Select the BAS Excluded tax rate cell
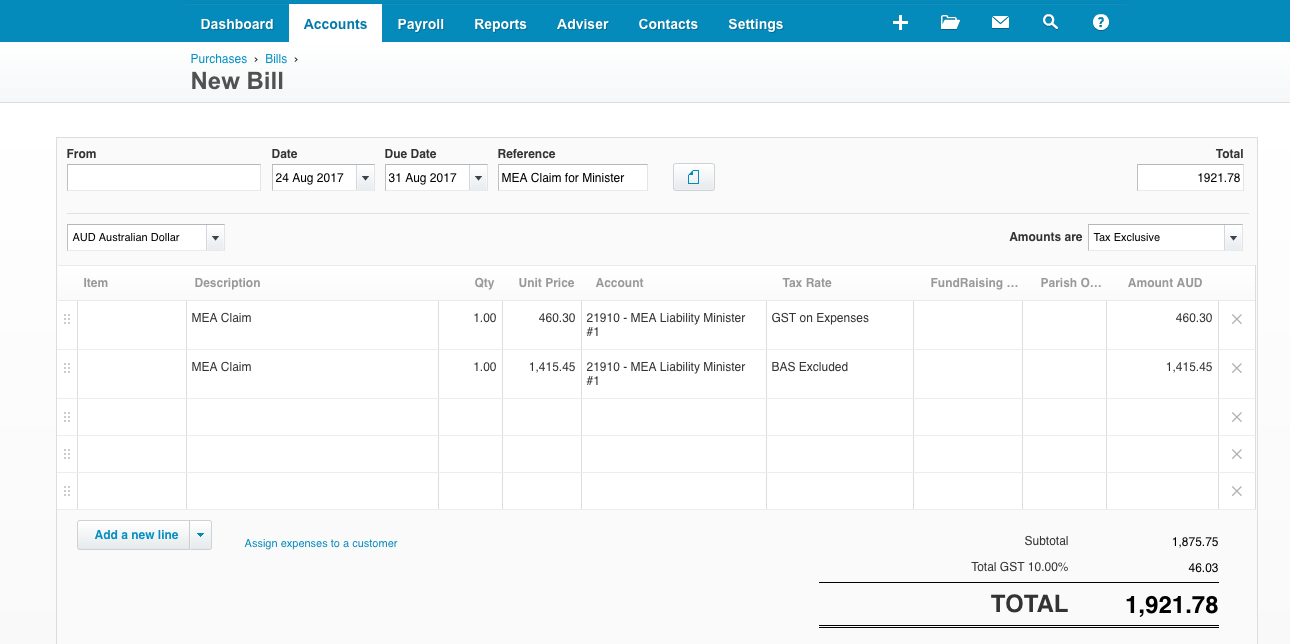Image resolution: width=1290 pixels, height=644 pixels. pos(840,374)
